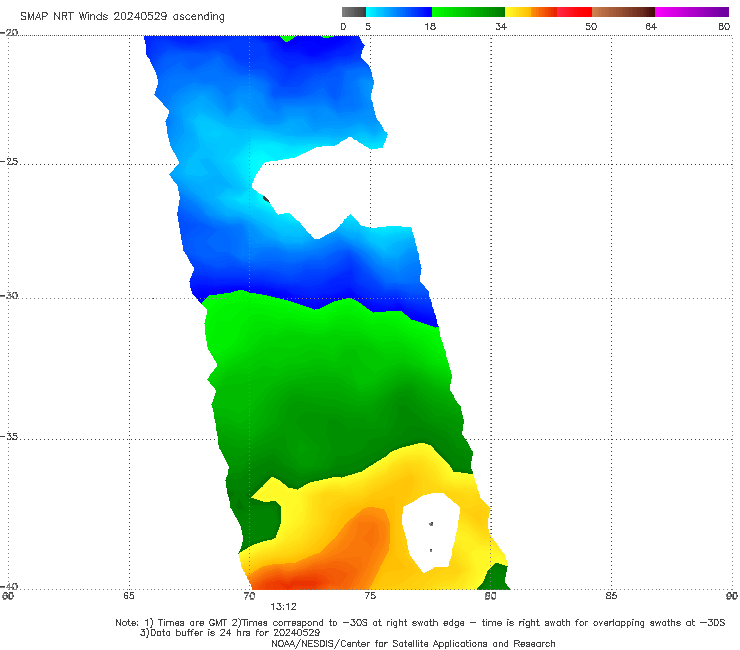Click the latitude label '-35'
This screenshot has width=740, height=650.
point(9,436)
